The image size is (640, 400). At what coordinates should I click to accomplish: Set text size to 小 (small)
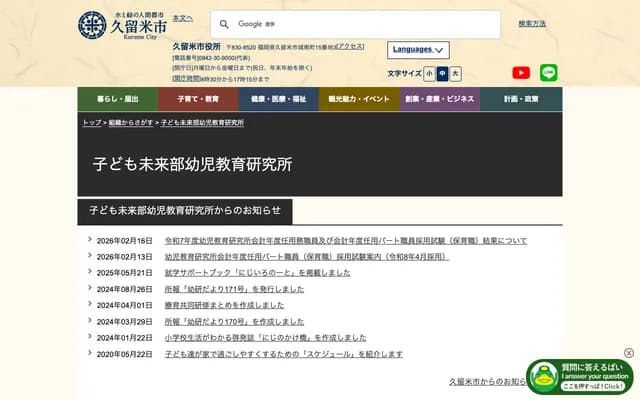point(429,73)
